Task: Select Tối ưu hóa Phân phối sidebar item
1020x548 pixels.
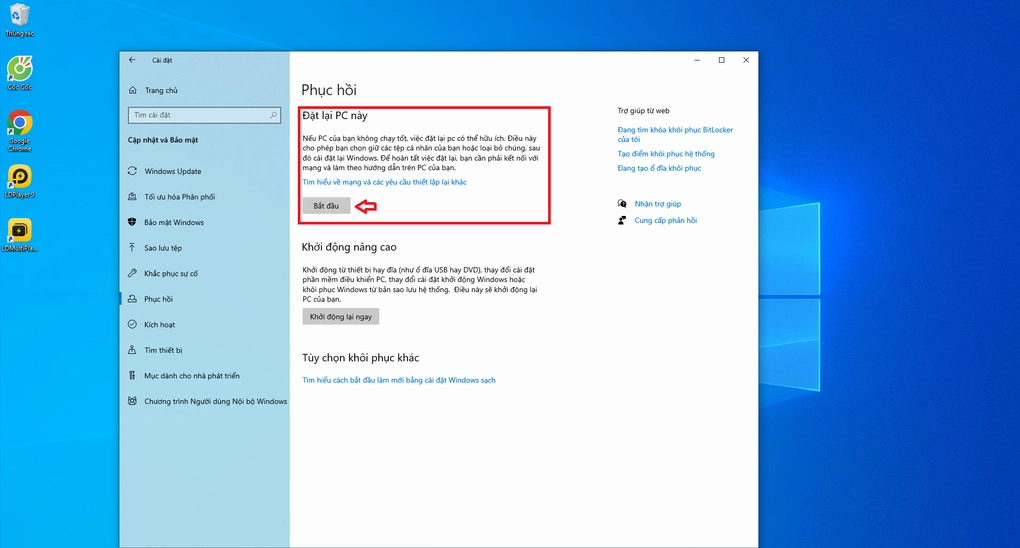Action: coord(179,197)
